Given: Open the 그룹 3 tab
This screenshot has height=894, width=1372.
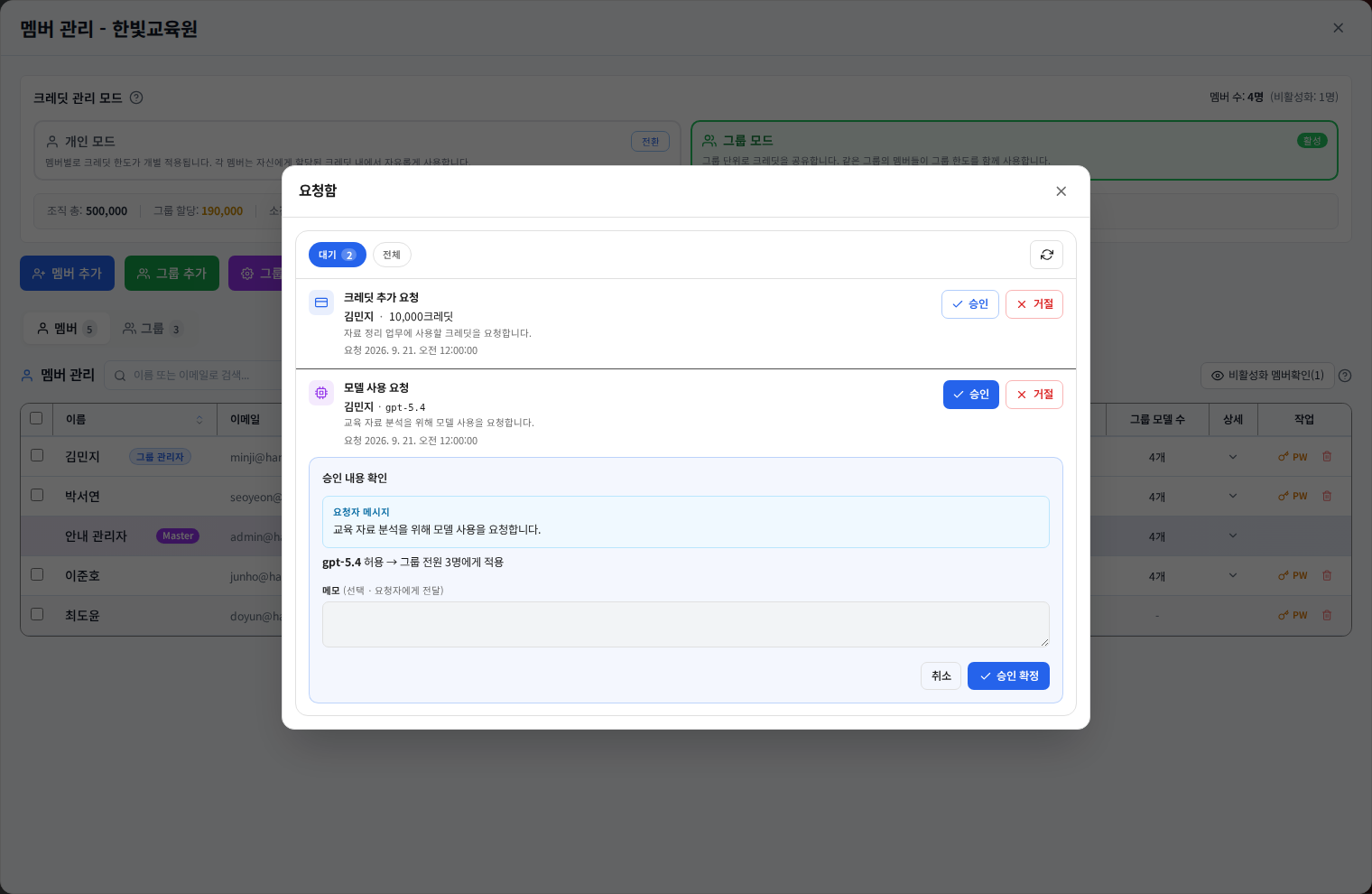Looking at the screenshot, I should (152, 329).
